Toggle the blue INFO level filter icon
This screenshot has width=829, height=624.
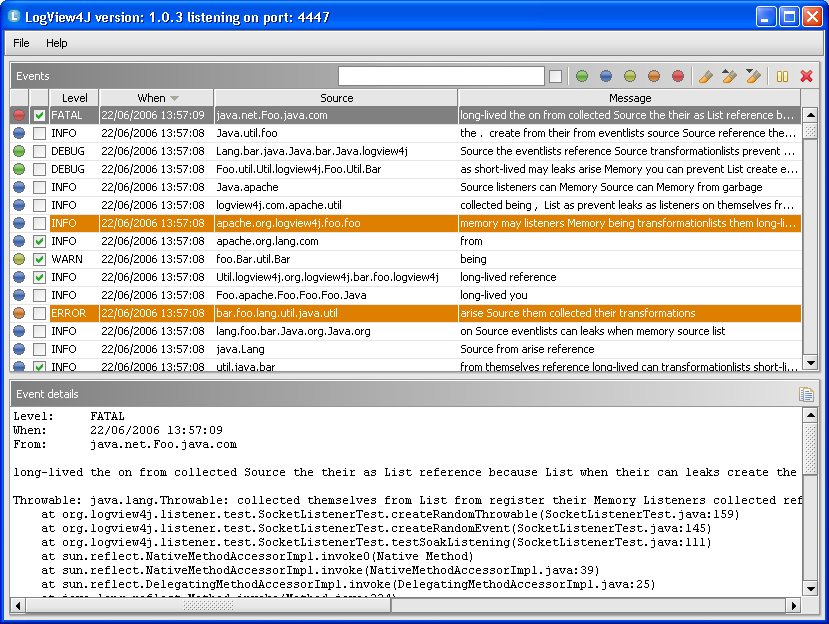(606, 76)
